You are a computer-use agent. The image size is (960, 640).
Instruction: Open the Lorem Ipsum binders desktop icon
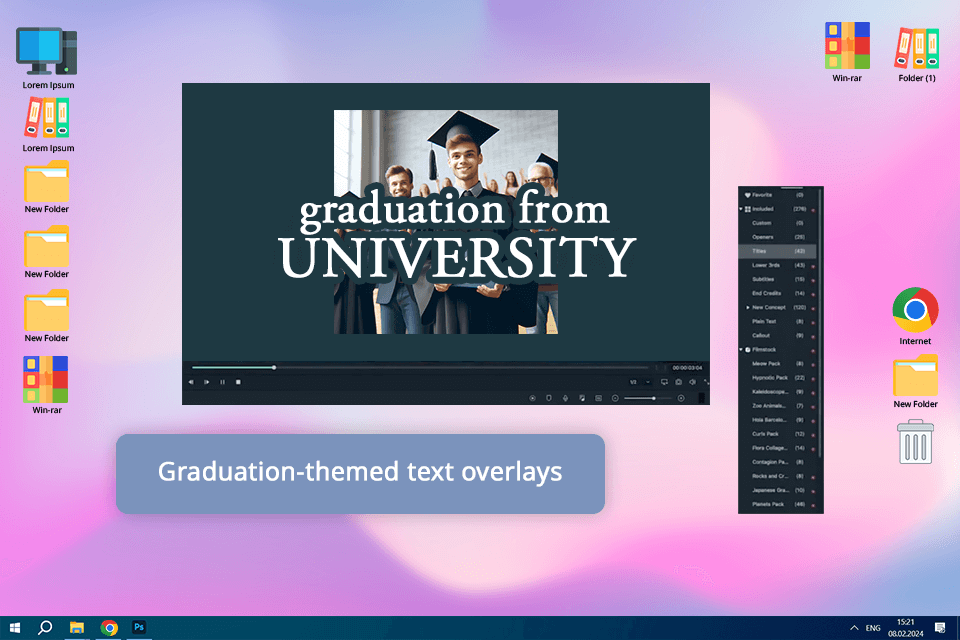pos(48,125)
